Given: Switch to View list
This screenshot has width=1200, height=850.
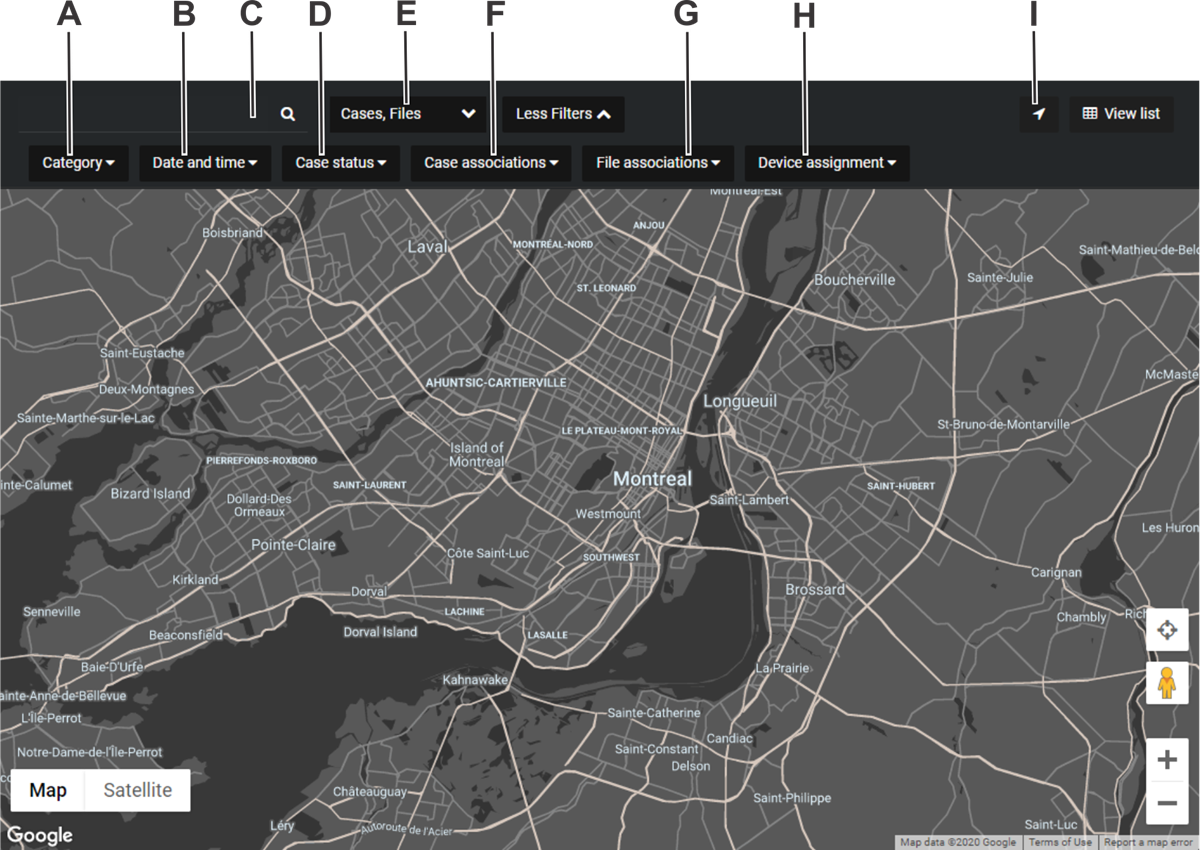Looking at the screenshot, I should coord(1122,114).
